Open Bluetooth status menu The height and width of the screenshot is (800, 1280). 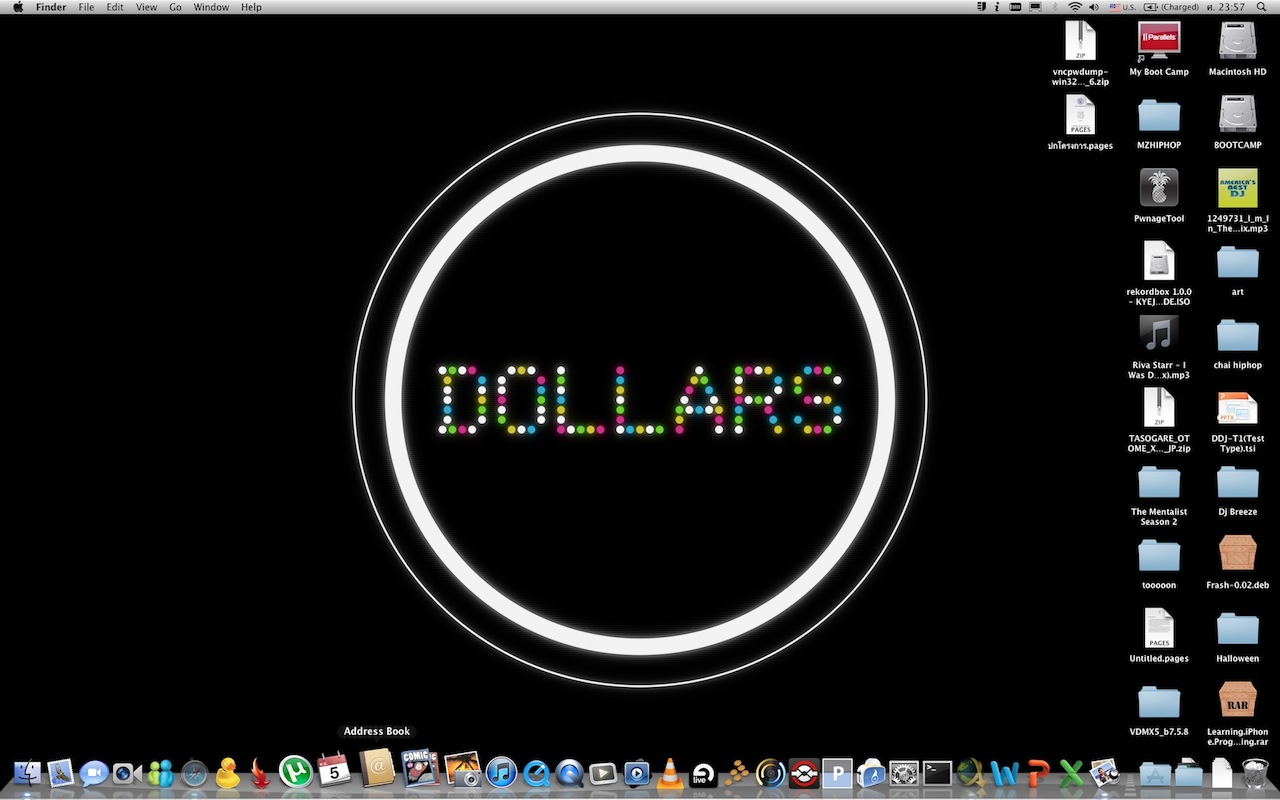[1055, 7]
